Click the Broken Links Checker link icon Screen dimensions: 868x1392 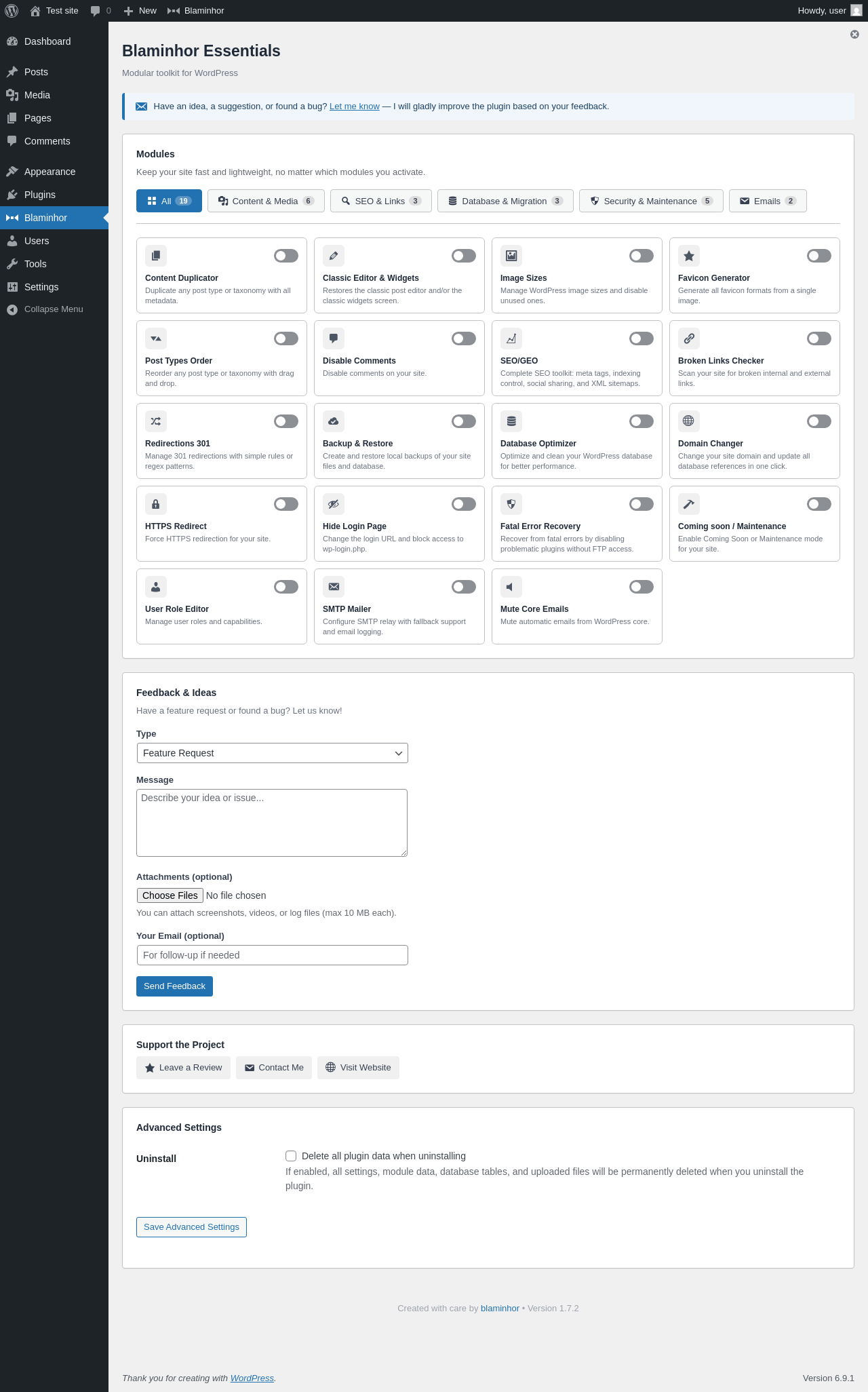click(x=689, y=339)
